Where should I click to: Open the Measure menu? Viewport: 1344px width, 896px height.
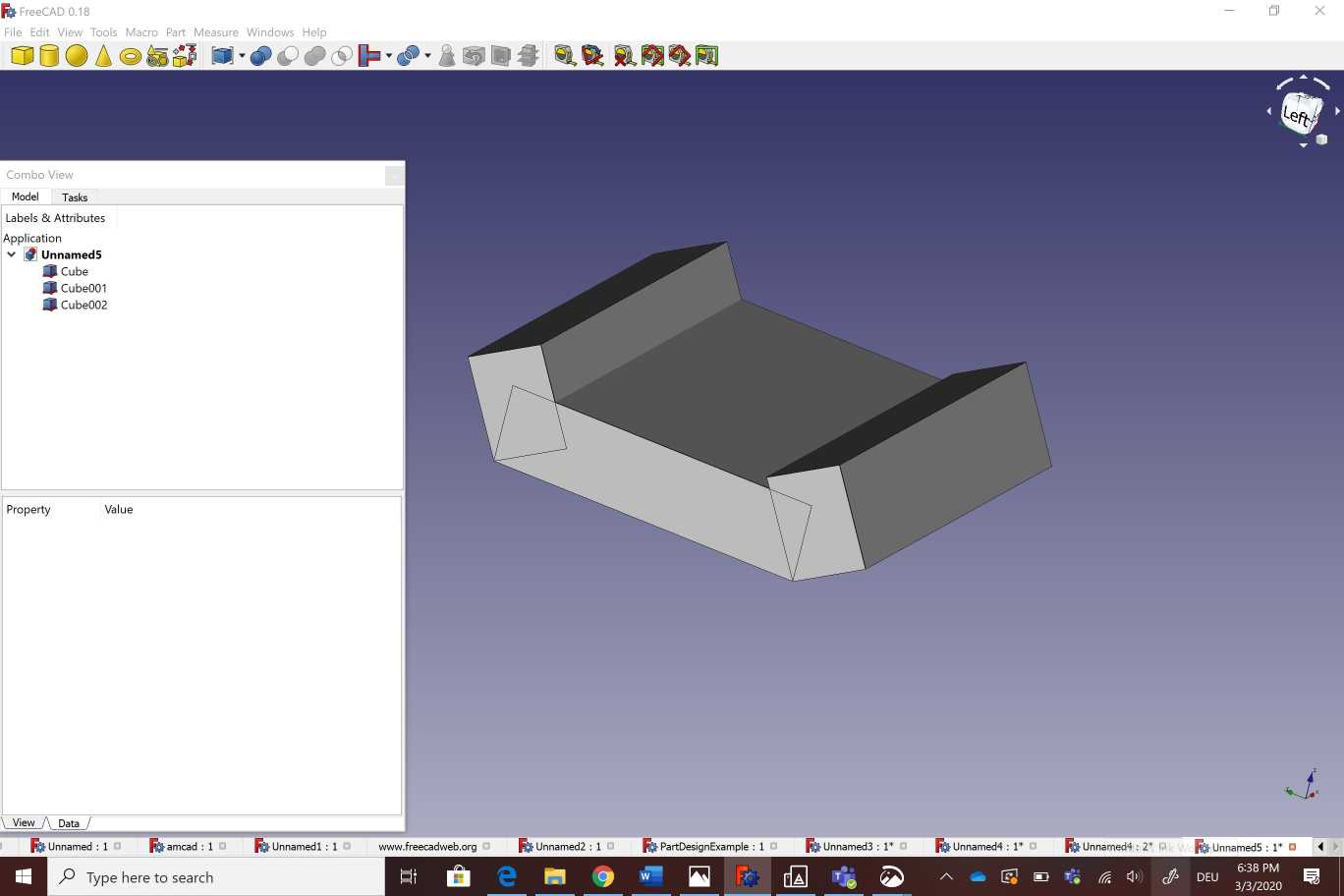point(216,32)
